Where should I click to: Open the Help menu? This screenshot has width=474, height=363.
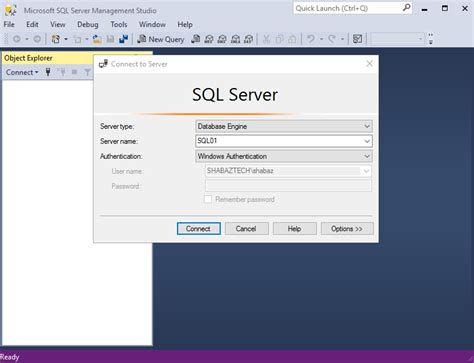[x=185, y=25]
